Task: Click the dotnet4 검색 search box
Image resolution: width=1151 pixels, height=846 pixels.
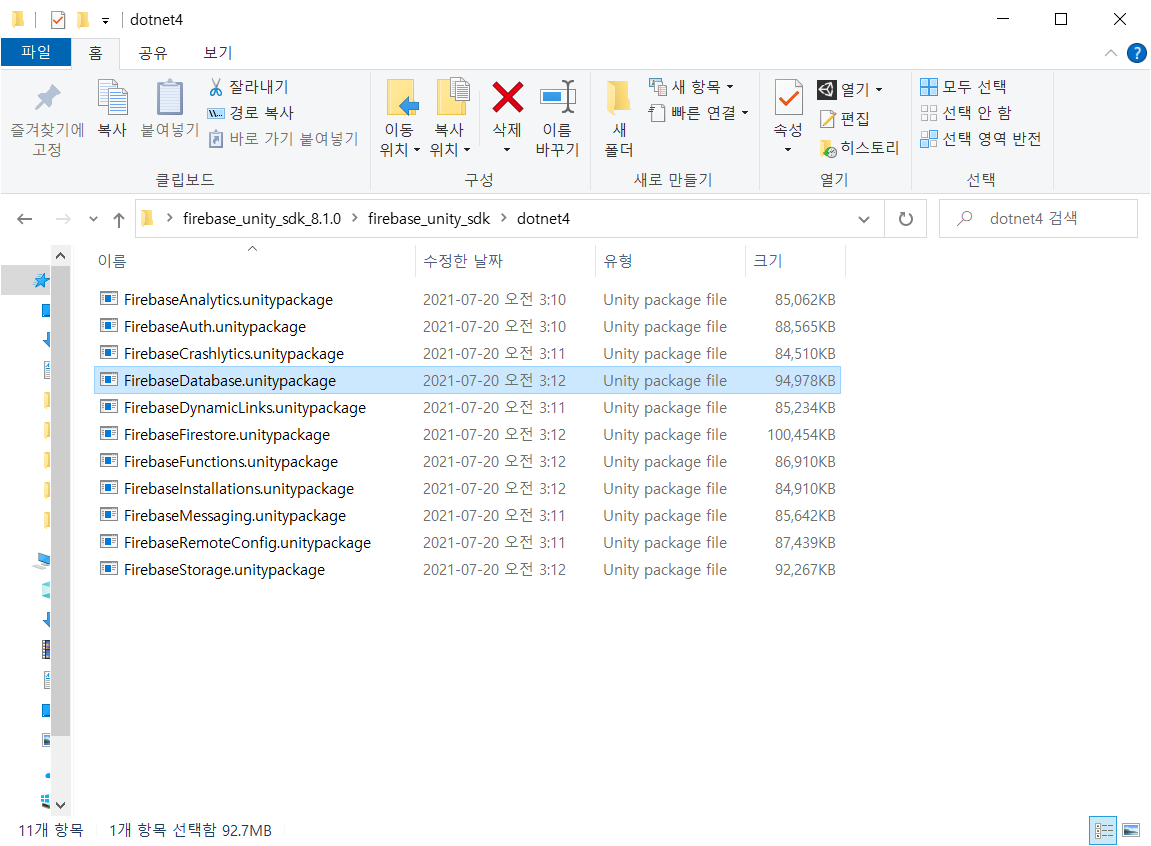Action: 1038,219
